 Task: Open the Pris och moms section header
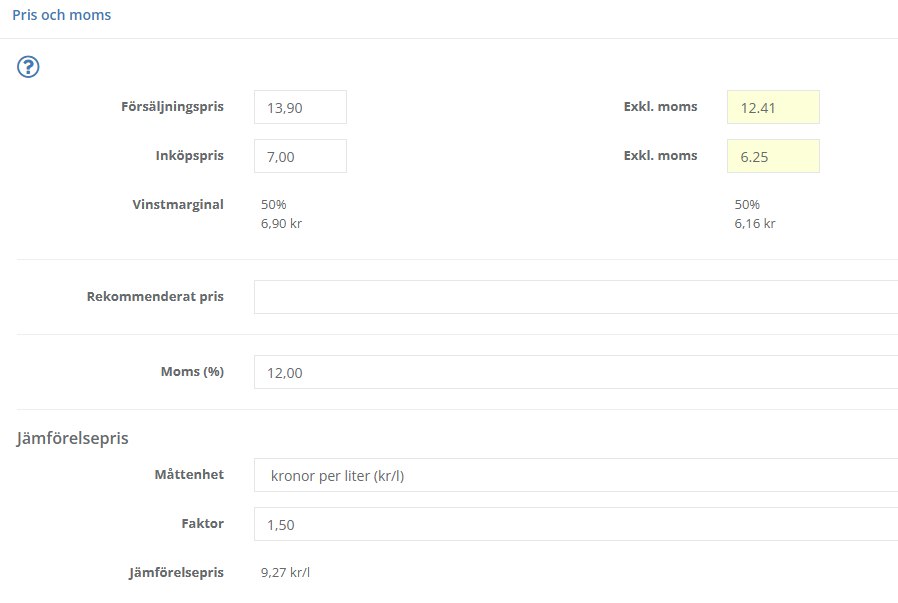[62, 16]
